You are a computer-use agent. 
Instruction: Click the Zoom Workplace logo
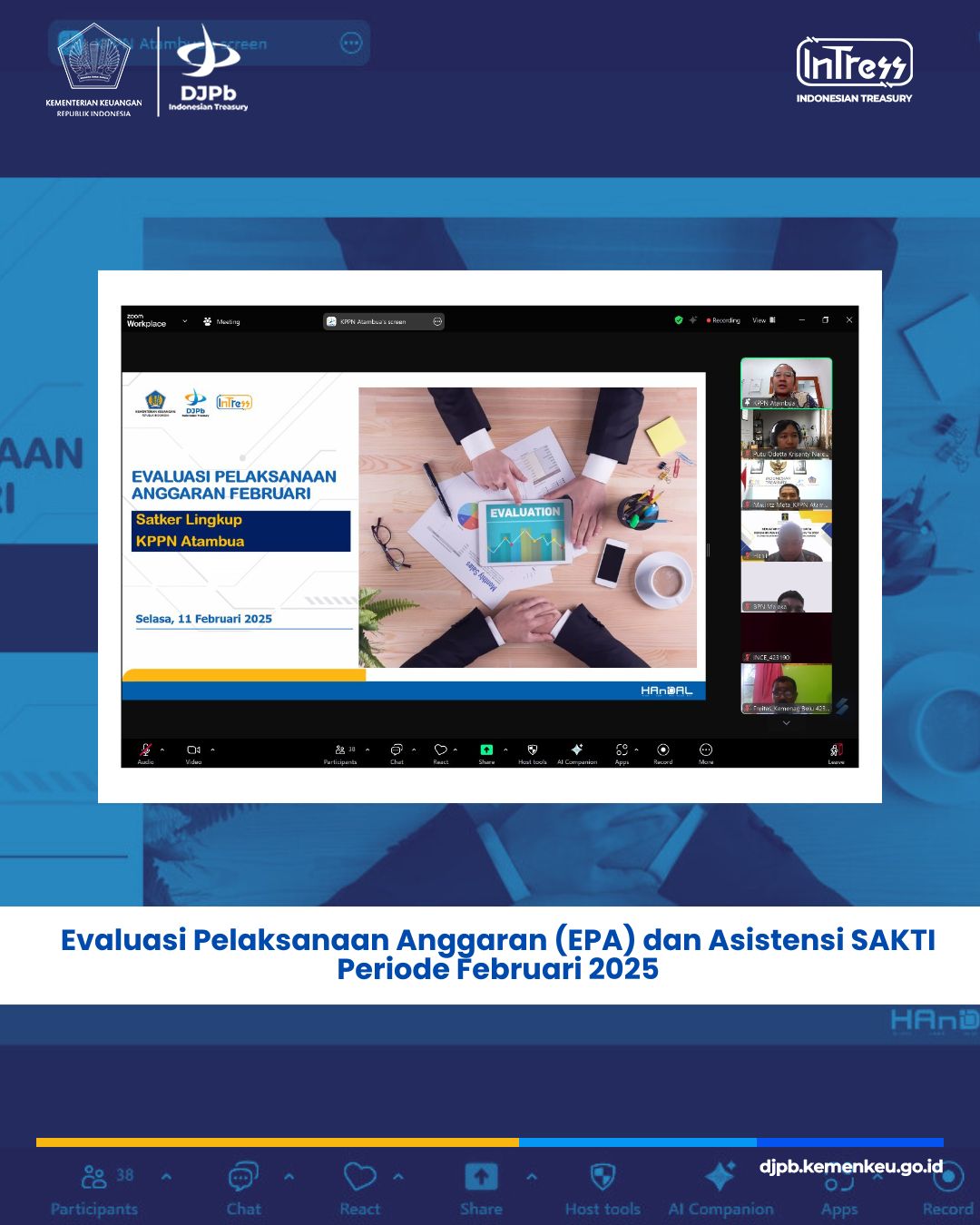point(146,321)
